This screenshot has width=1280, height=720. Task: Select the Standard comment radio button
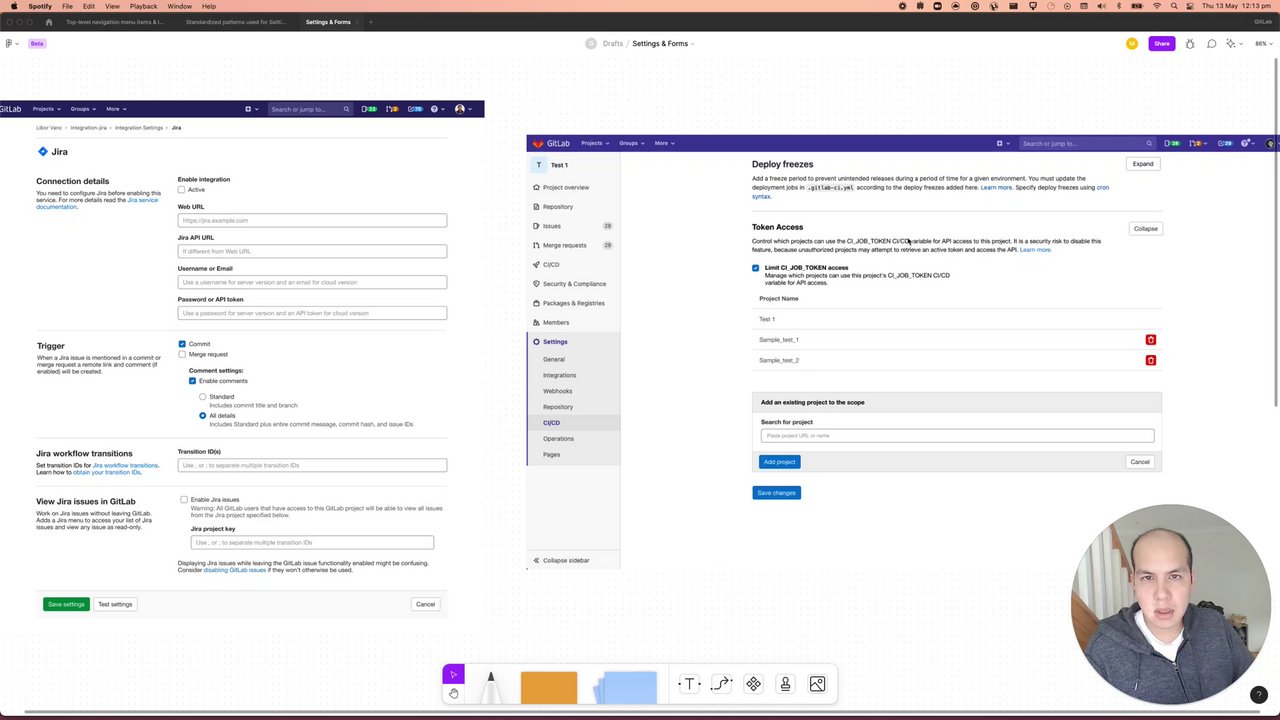point(203,397)
